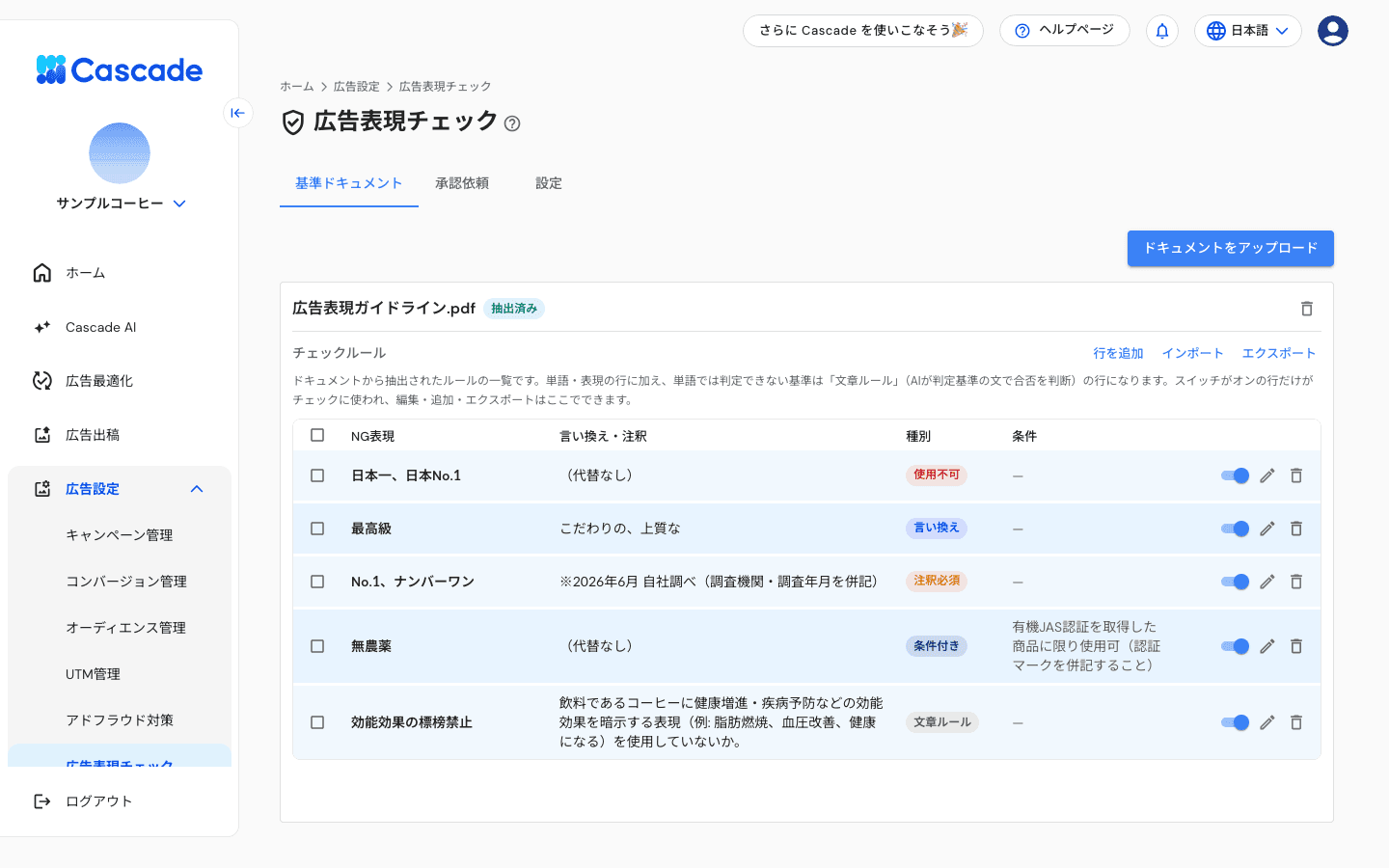Image resolution: width=1389 pixels, height=868 pixels.
Task: Open the user profile icon
Action: (1333, 31)
